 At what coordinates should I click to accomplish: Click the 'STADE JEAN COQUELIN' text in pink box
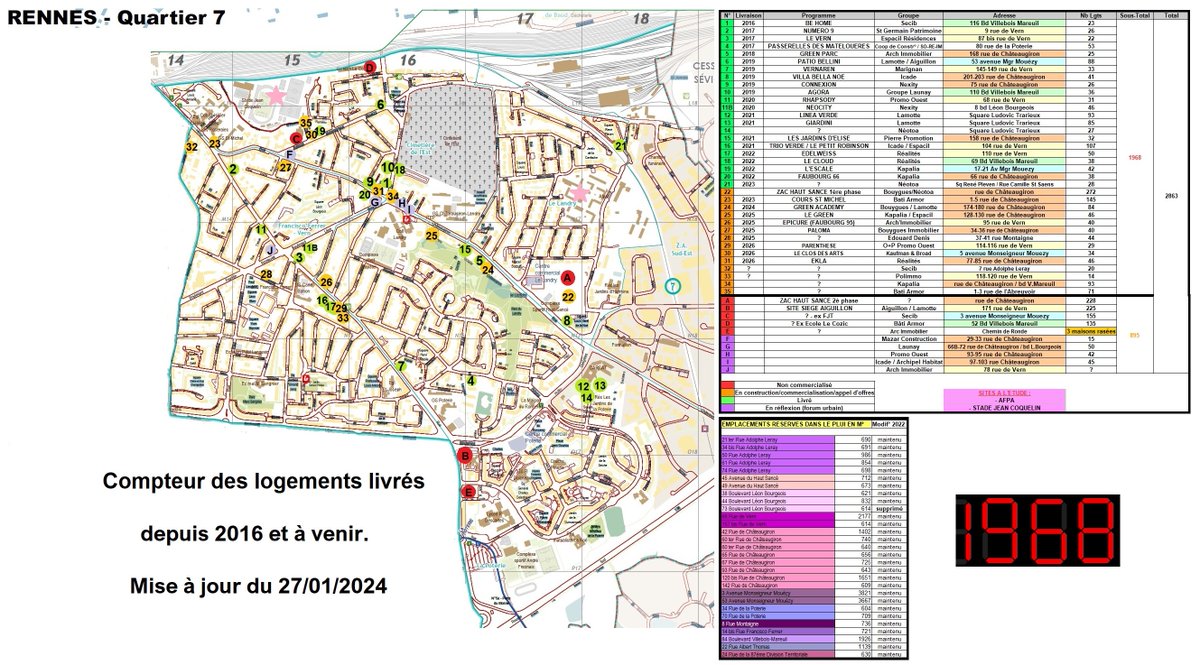[1005, 408]
